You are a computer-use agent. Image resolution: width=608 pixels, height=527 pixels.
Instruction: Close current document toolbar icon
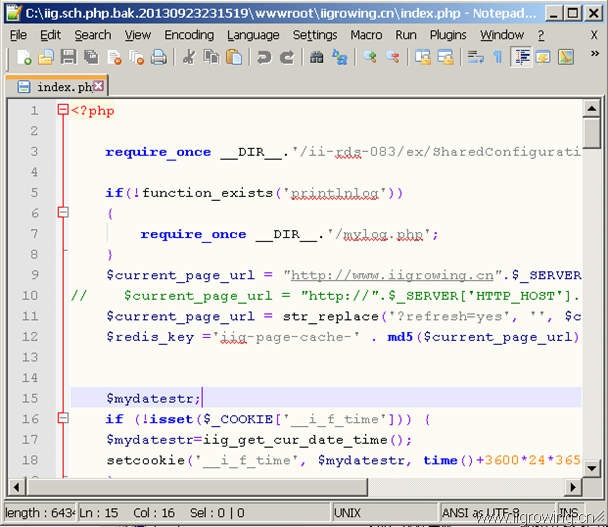point(114,57)
